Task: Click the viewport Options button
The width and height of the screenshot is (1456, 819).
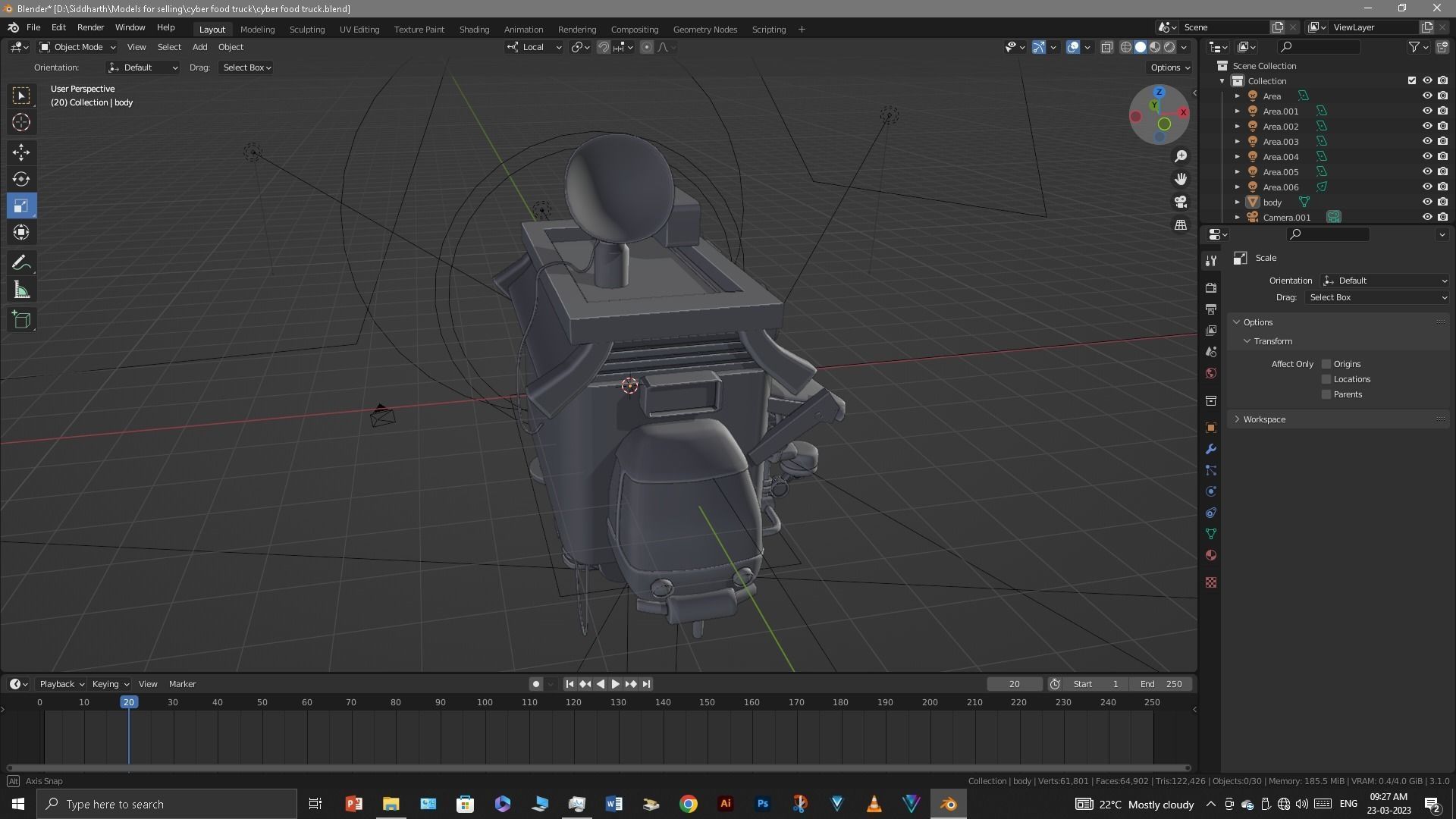Action: click(x=1169, y=67)
